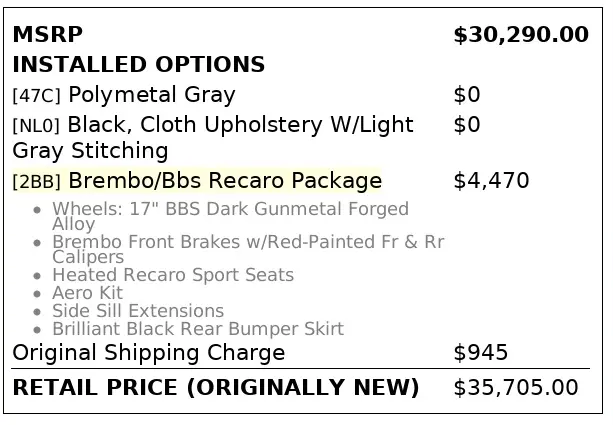
Task: Click the MSRP label
Action: 47,35
